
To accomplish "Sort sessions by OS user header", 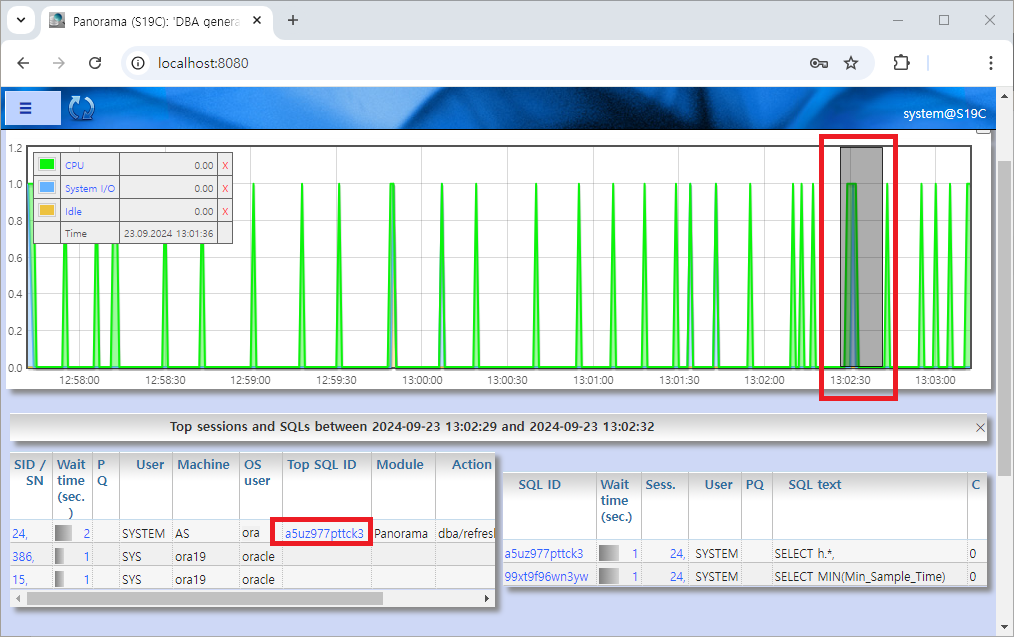I will point(257,473).
